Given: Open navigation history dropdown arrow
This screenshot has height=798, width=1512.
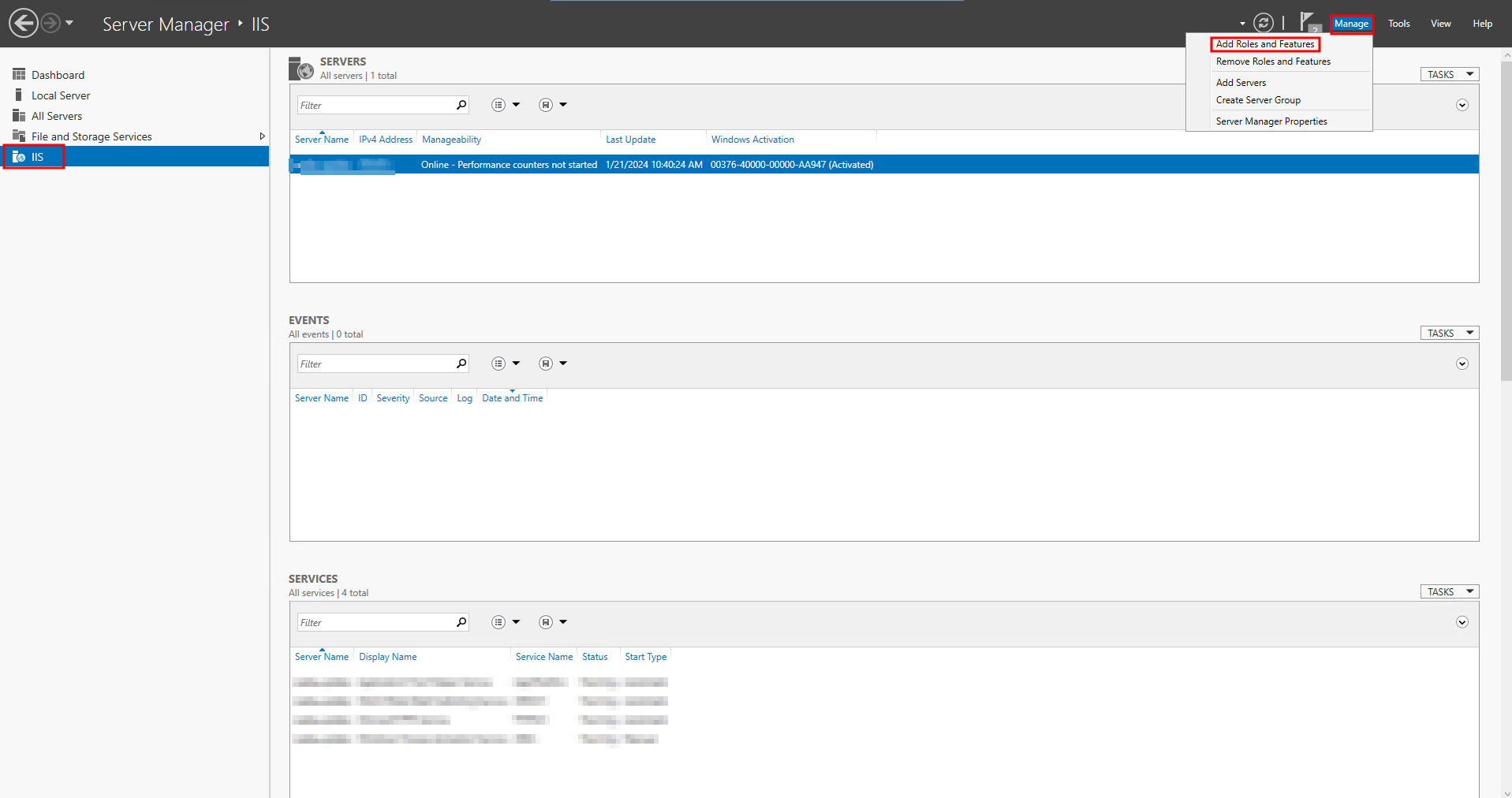Looking at the screenshot, I should (69, 23).
